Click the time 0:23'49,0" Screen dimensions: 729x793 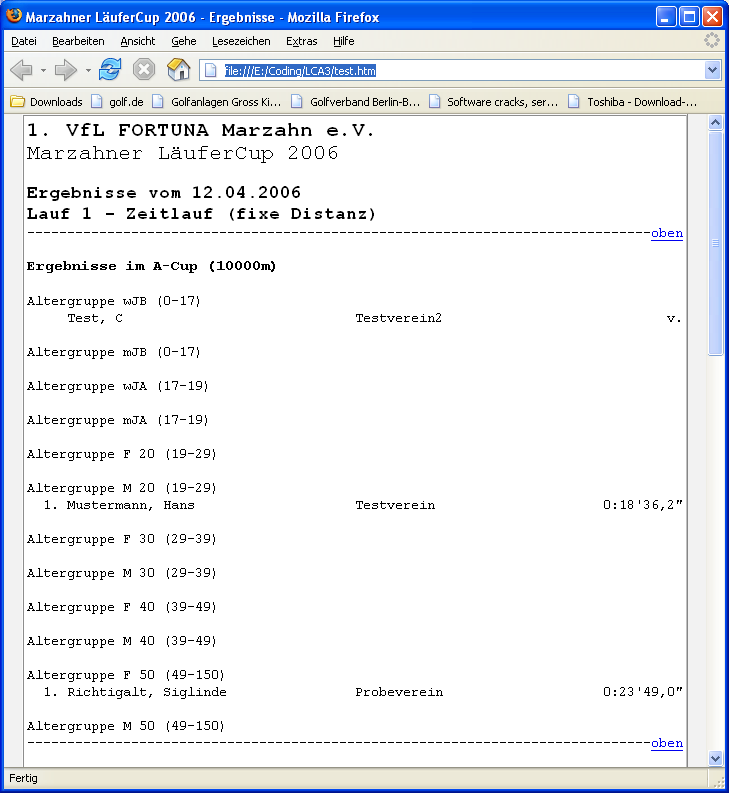point(642,691)
